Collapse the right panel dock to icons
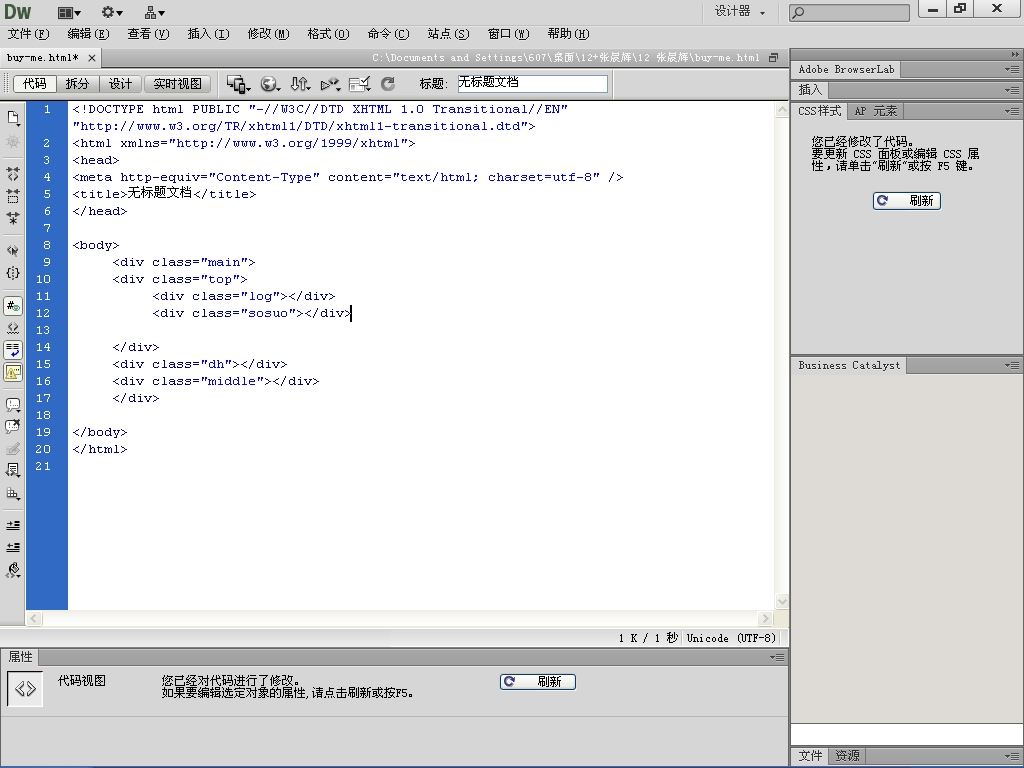The height and width of the screenshot is (768, 1024). [1014, 54]
